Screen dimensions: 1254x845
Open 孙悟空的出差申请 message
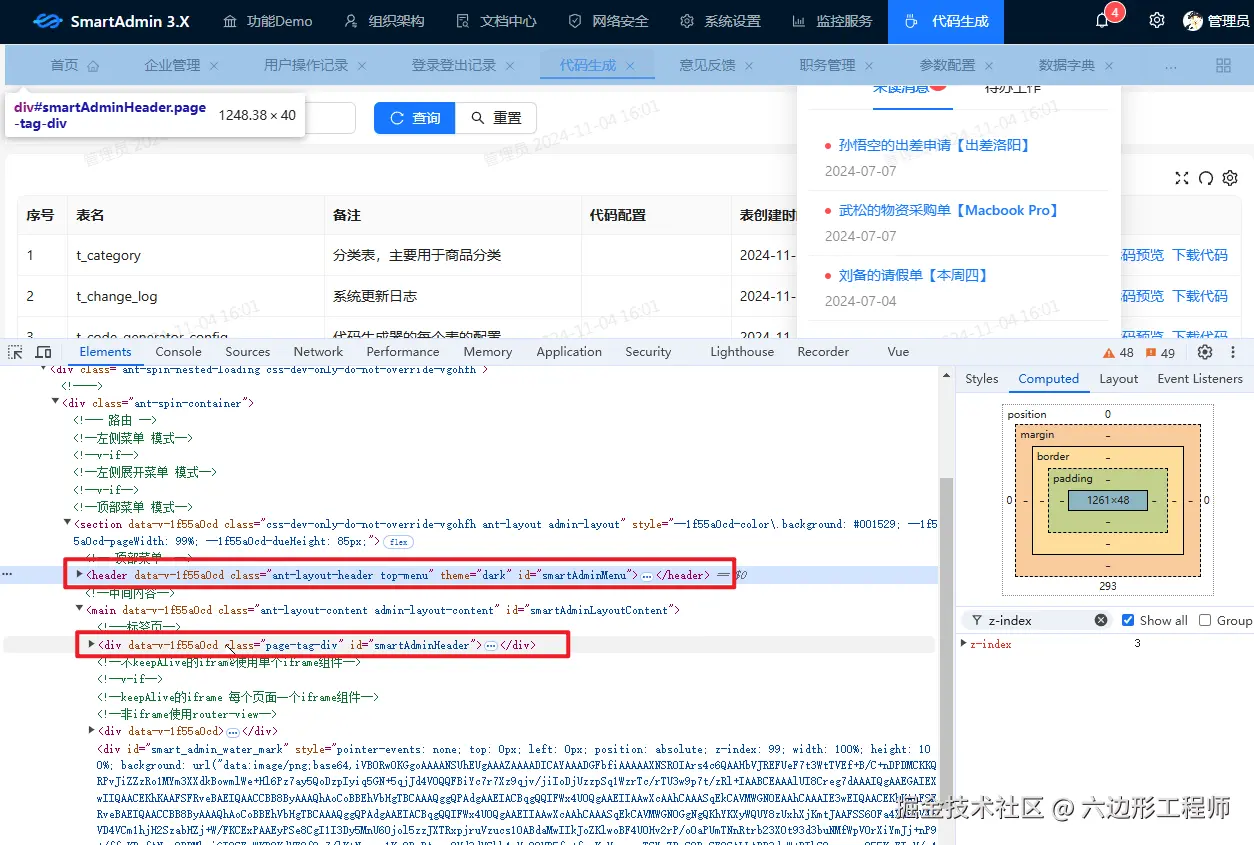[x=934, y=145]
